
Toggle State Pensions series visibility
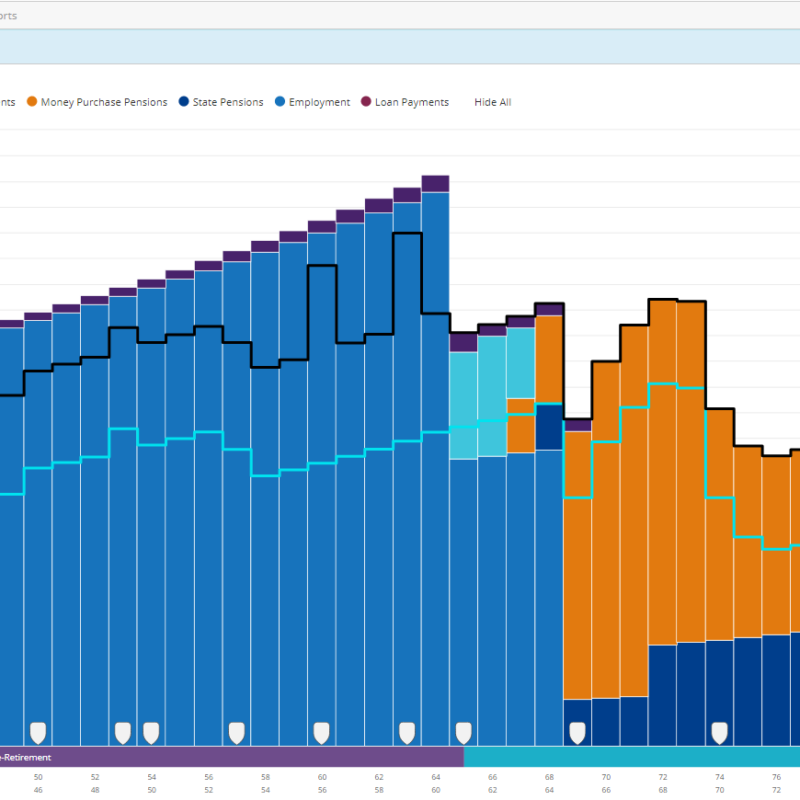[228, 102]
